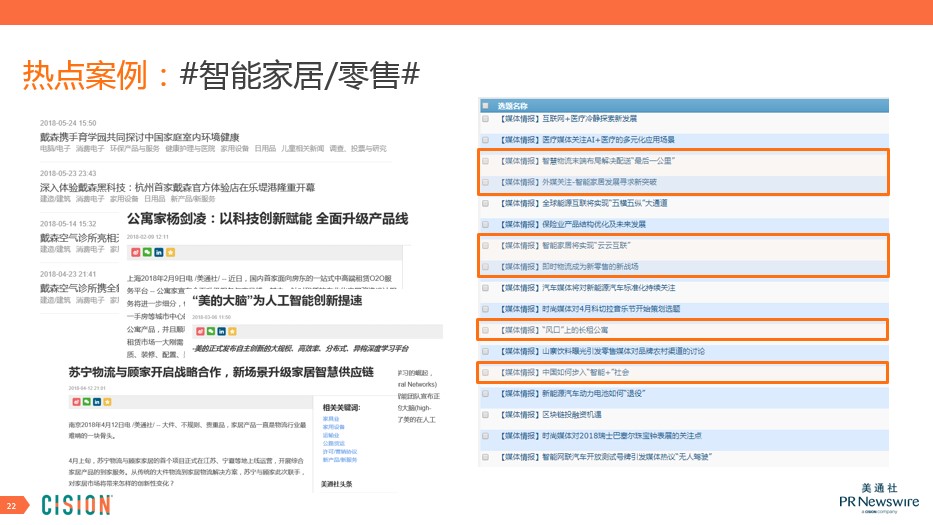Click the 家用设备 link under 相关关键词
The height and width of the screenshot is (525, 933).
pos(333,427)
